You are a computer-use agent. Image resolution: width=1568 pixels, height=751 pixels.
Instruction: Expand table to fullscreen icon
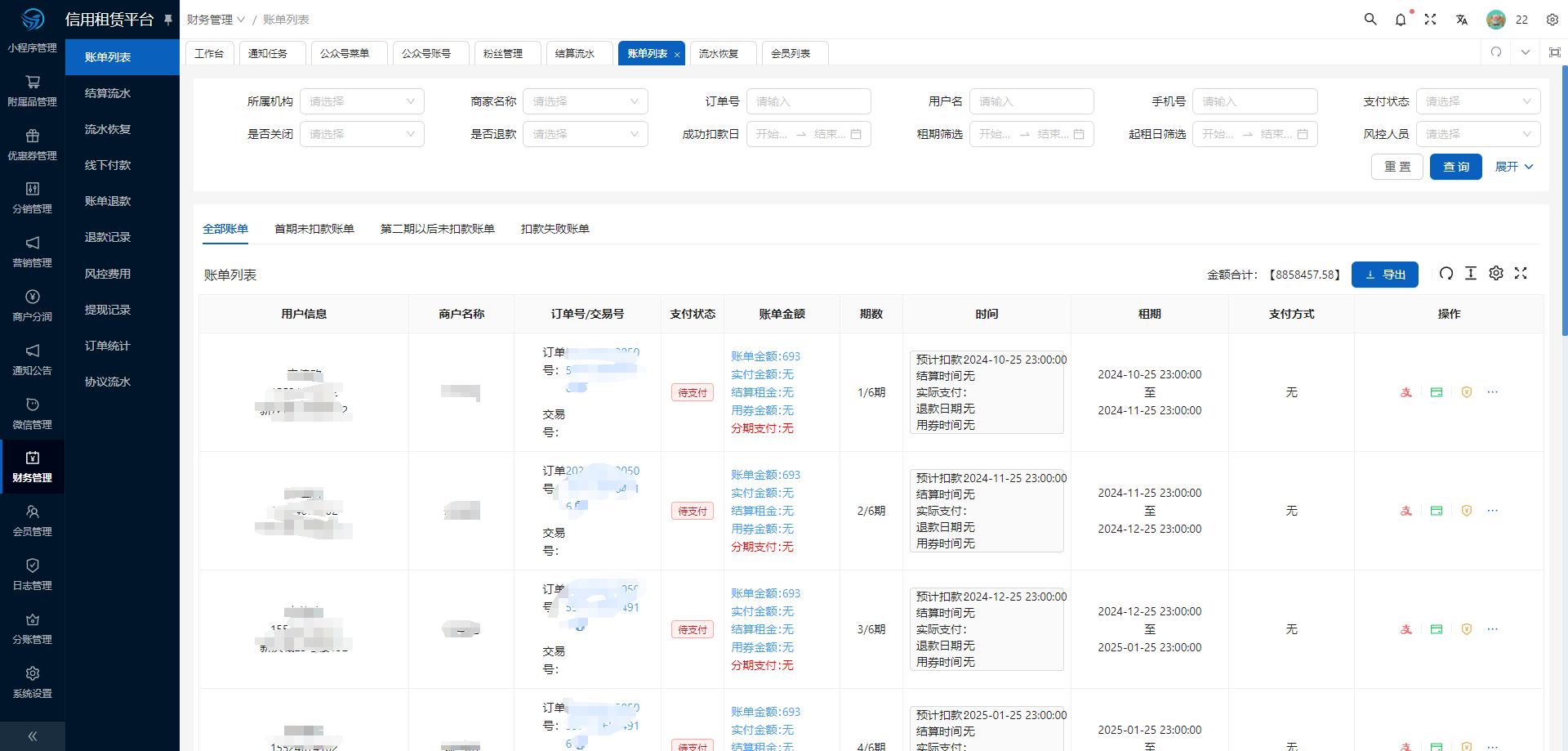tap(1521, 274)
